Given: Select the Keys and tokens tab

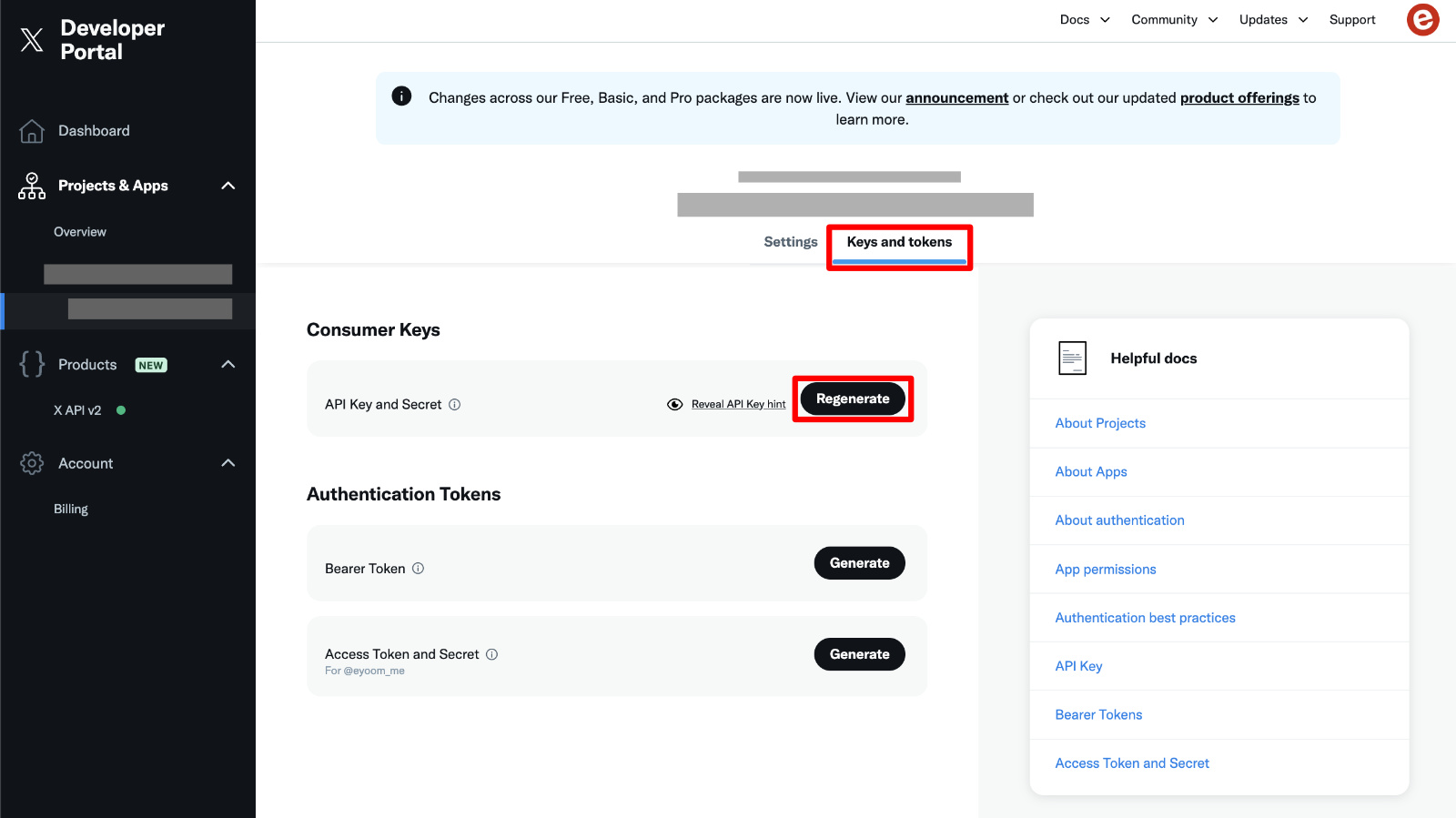Looking at the screenshot, I should (x=899, y=242).
